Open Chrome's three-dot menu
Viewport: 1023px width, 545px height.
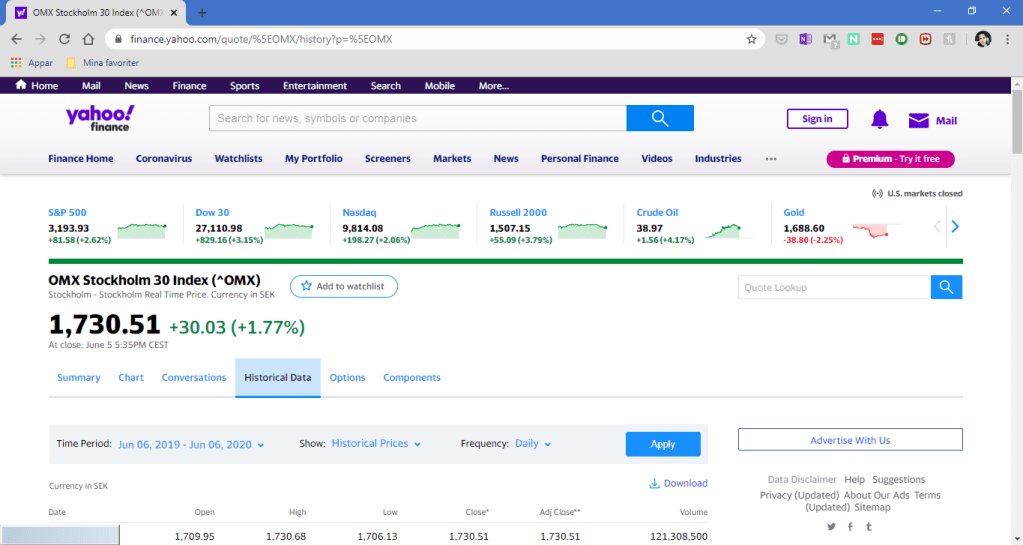pyautogui.click(x=1007, y=39)
